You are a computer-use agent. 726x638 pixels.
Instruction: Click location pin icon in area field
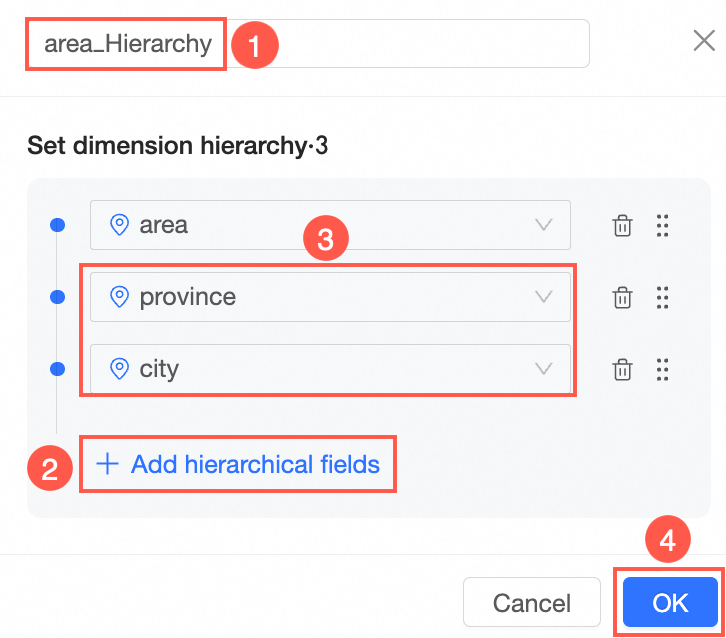[119, 225]
